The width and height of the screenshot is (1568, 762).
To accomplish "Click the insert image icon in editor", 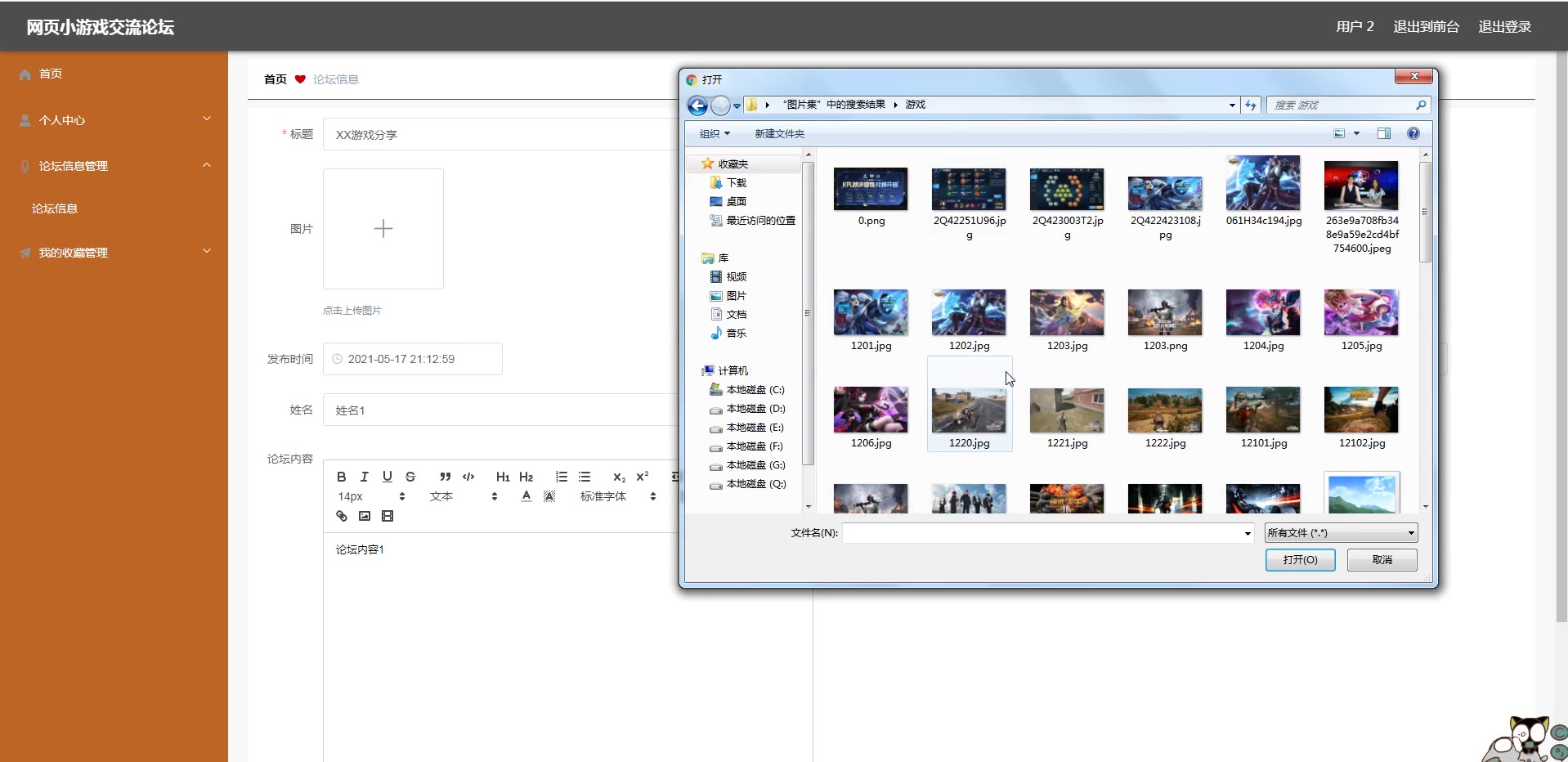I will click(365, 516).
